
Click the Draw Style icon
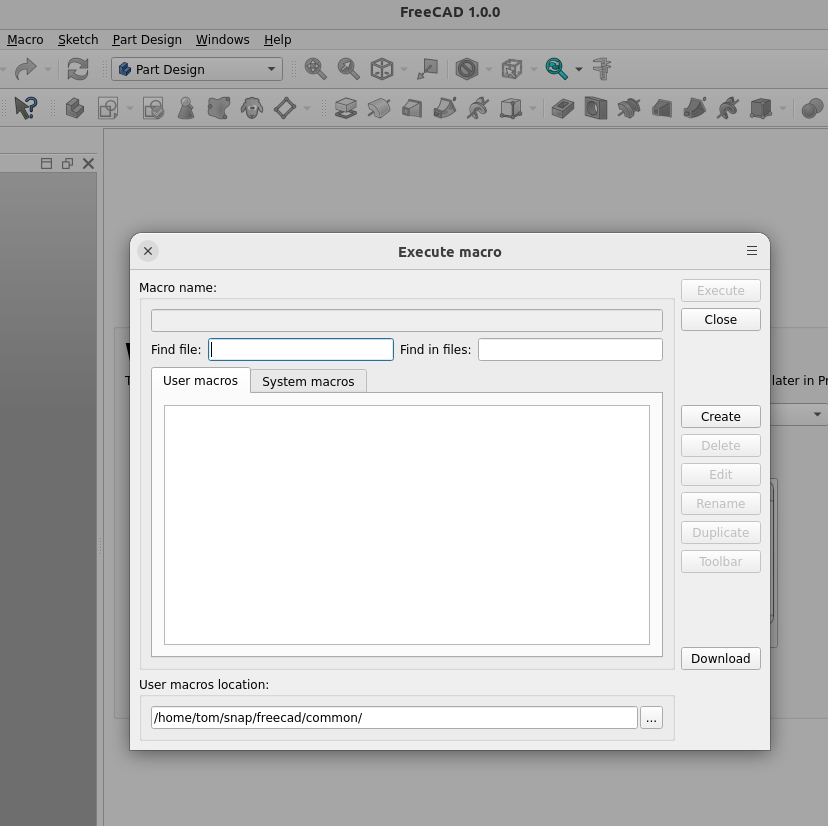pos(466,69)
